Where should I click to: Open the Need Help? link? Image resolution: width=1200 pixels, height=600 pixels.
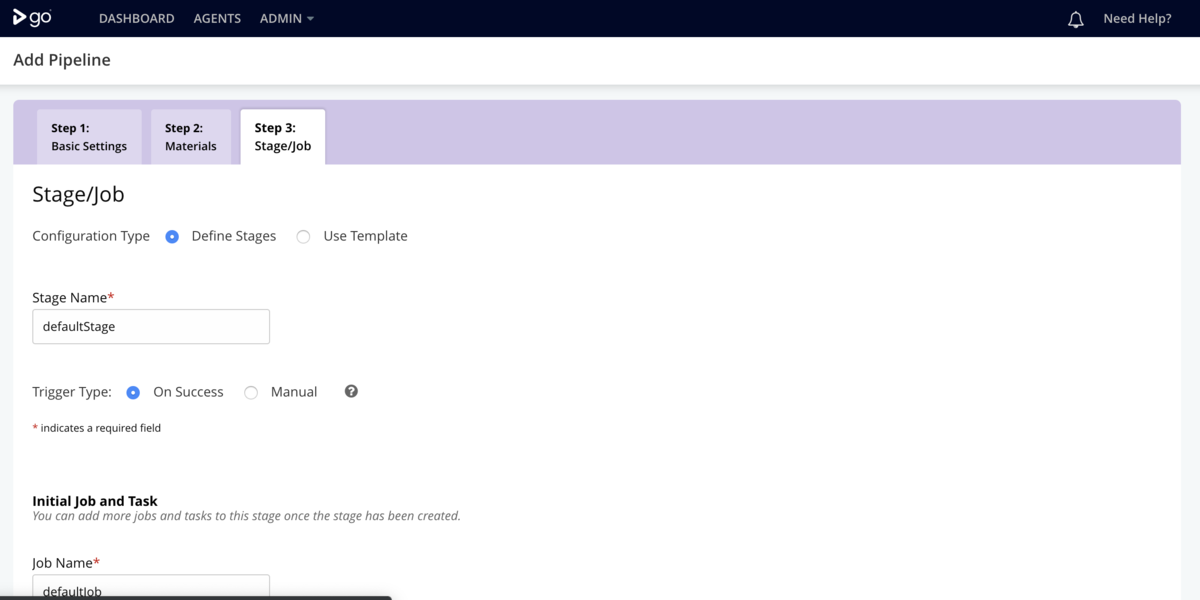pyautogui.click(x=1137, y=18)
